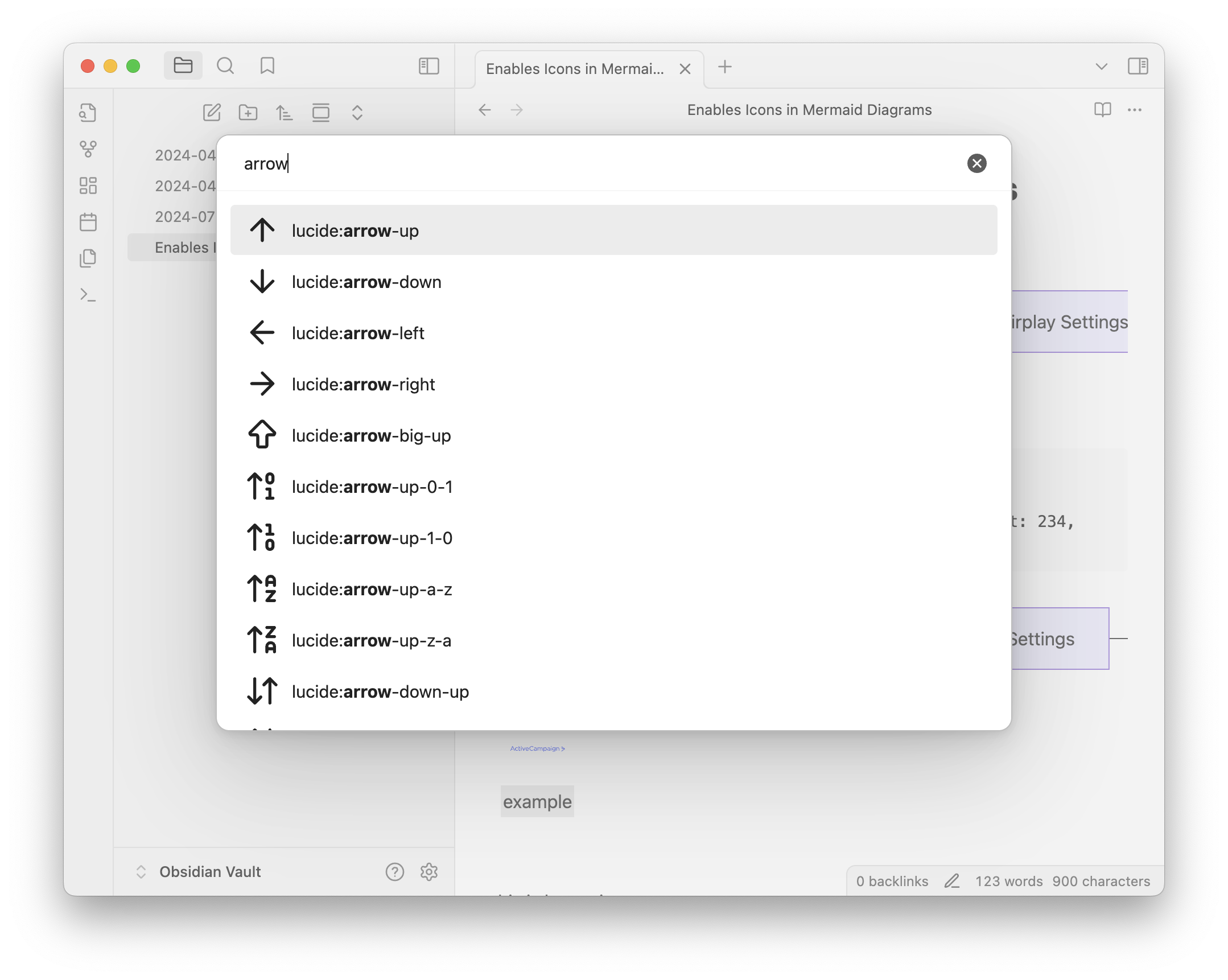Choose the lucide:arrow-up-z-a entry
The height and width of the screenshot is (980, 1228).
[613, 640]
